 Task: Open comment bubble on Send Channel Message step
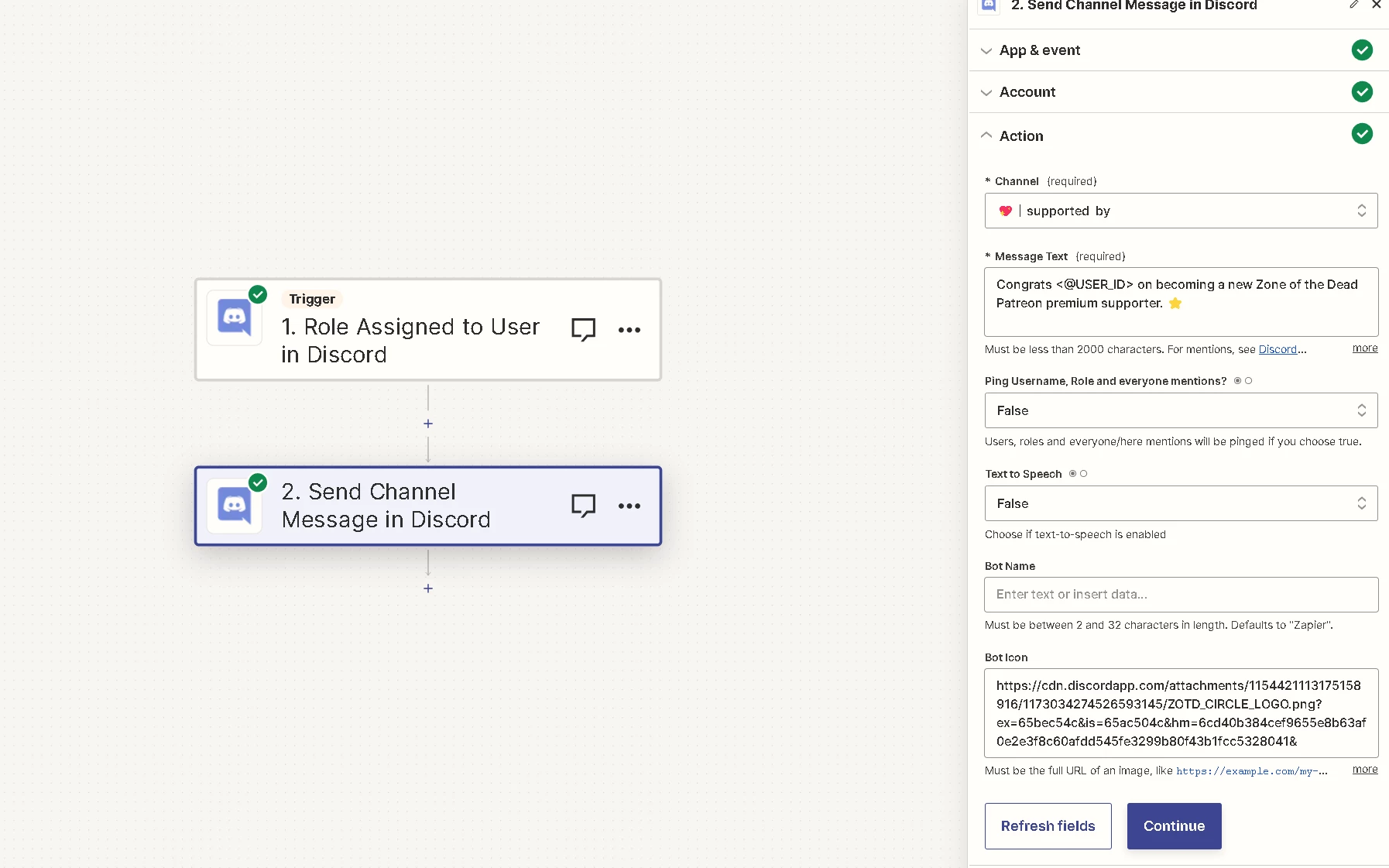point(583,506)
